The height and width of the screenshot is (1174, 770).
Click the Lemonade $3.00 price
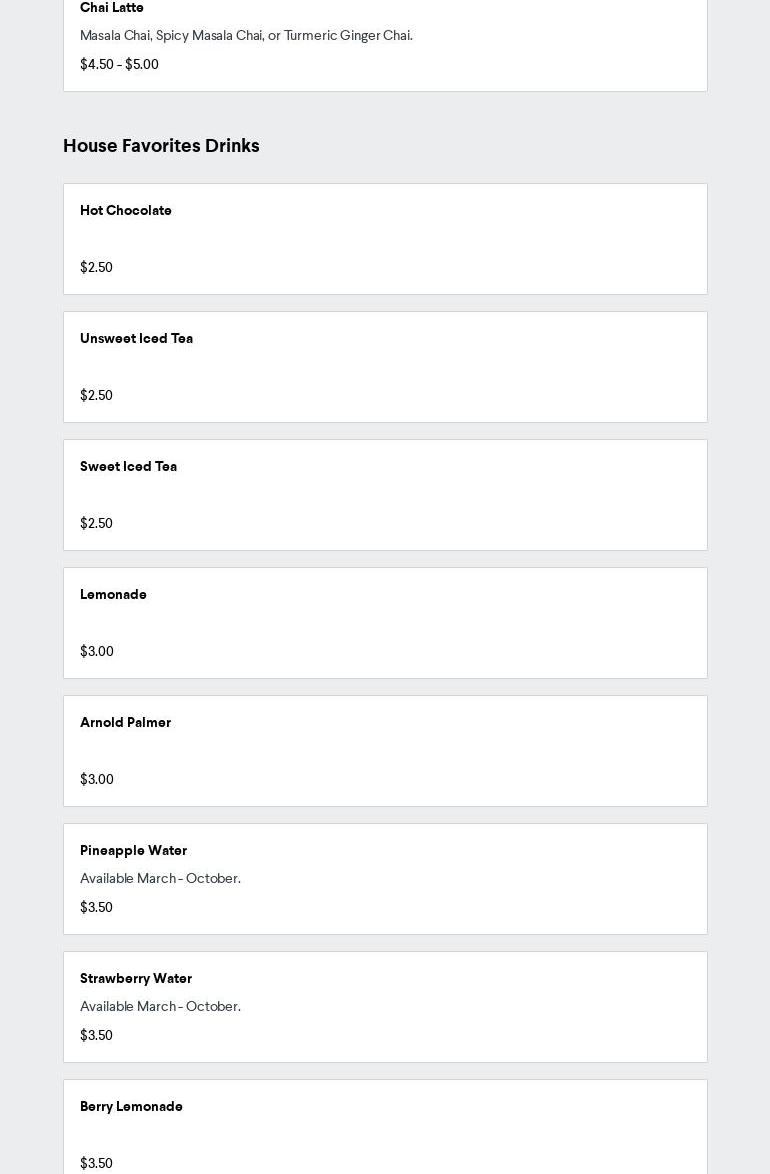(x=97, y=652)
